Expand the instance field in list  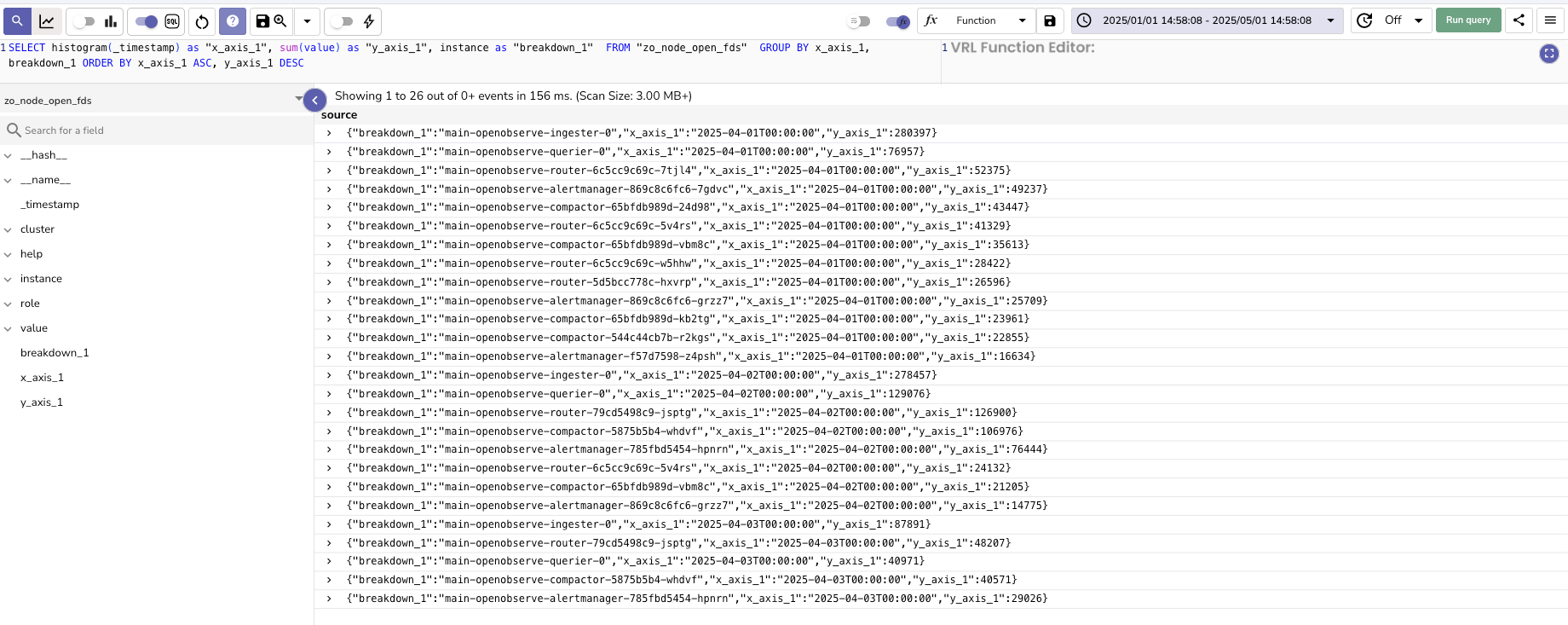(x=8, y=279)
